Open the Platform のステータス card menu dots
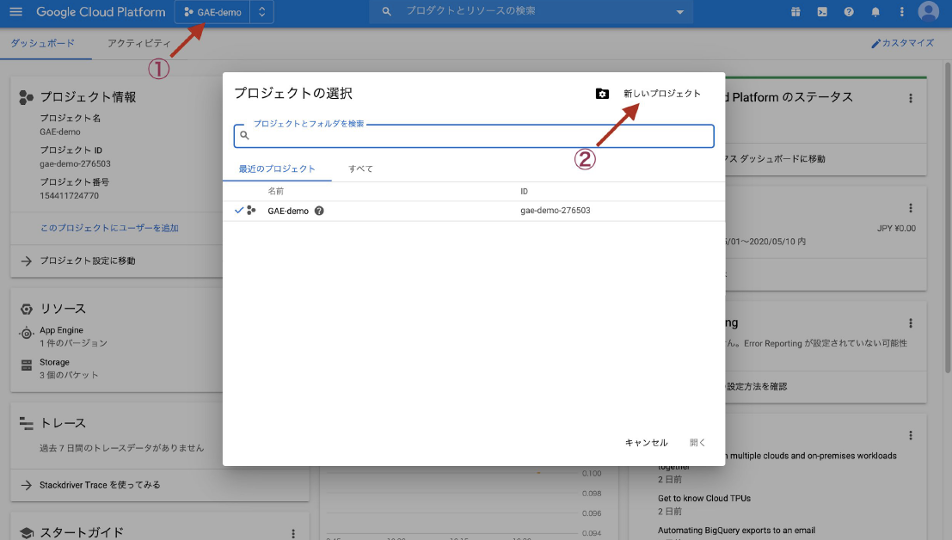 (x=910, y=98)
